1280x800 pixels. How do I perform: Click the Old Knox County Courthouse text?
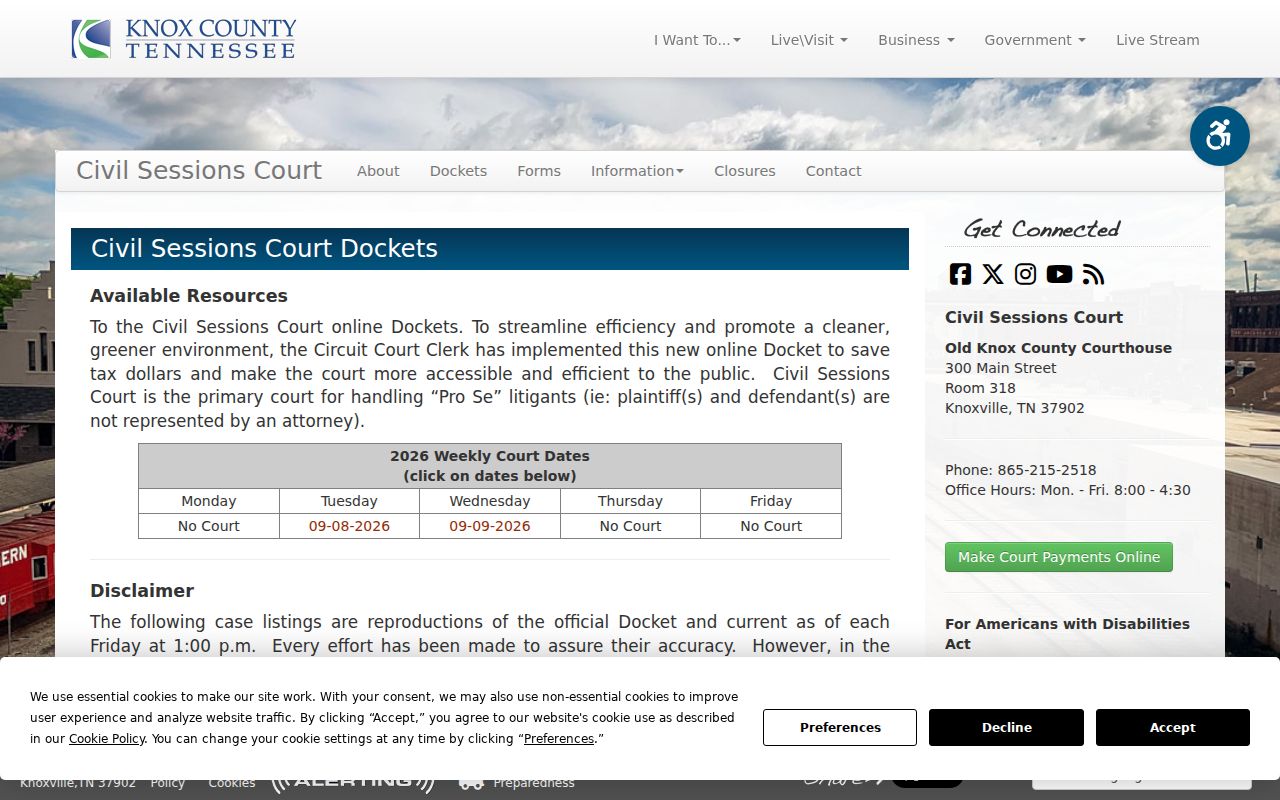coord(1058,348)
